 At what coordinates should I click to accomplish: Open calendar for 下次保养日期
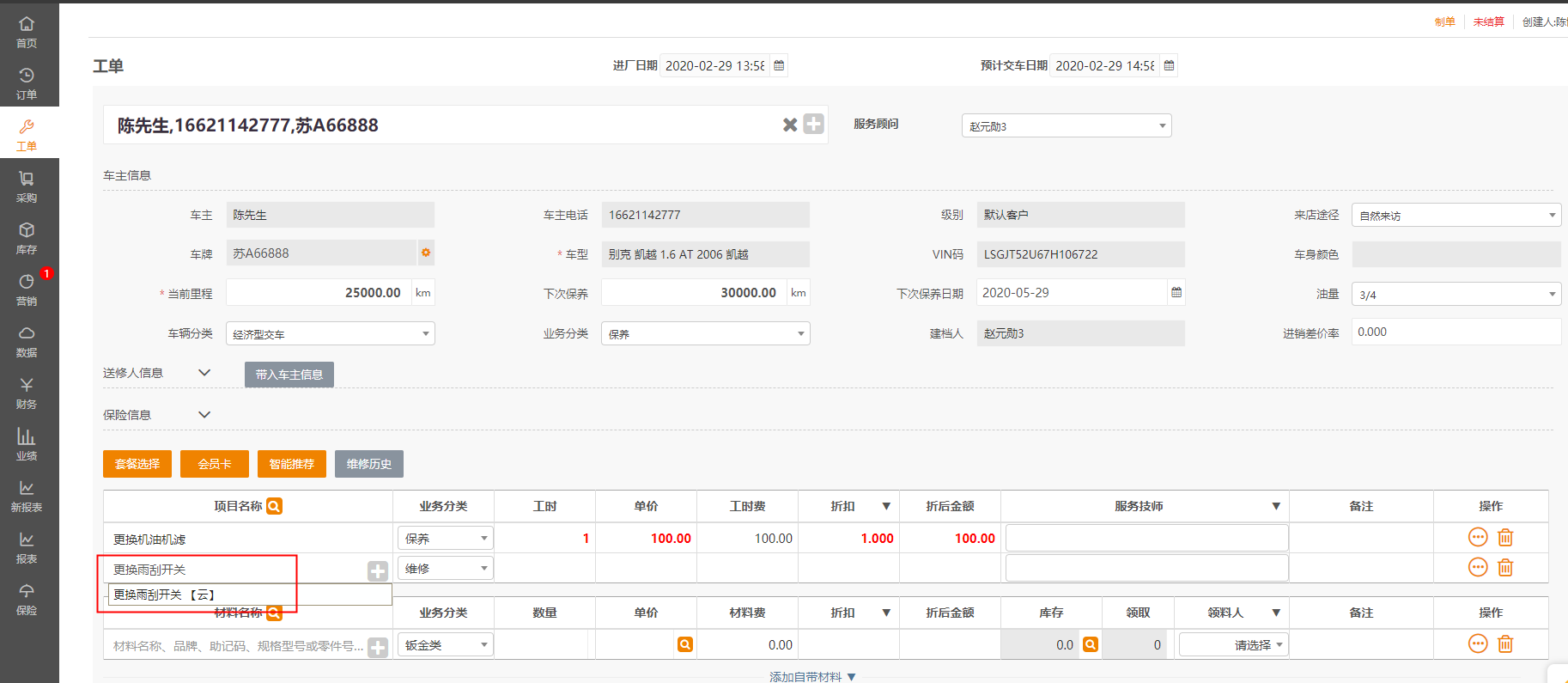pyautogui.click(x=1176, y=292)
